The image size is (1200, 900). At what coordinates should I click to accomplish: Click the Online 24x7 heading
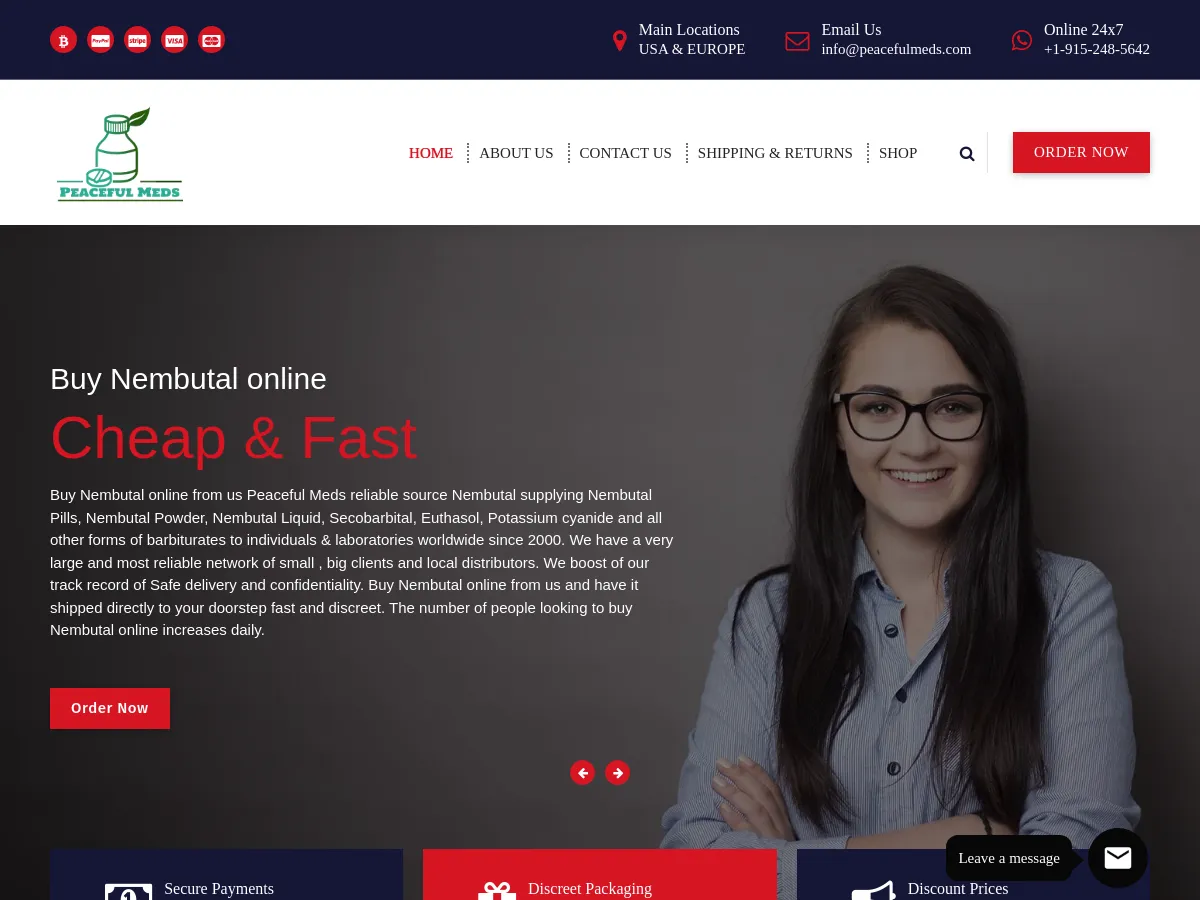coord(1083,30)
